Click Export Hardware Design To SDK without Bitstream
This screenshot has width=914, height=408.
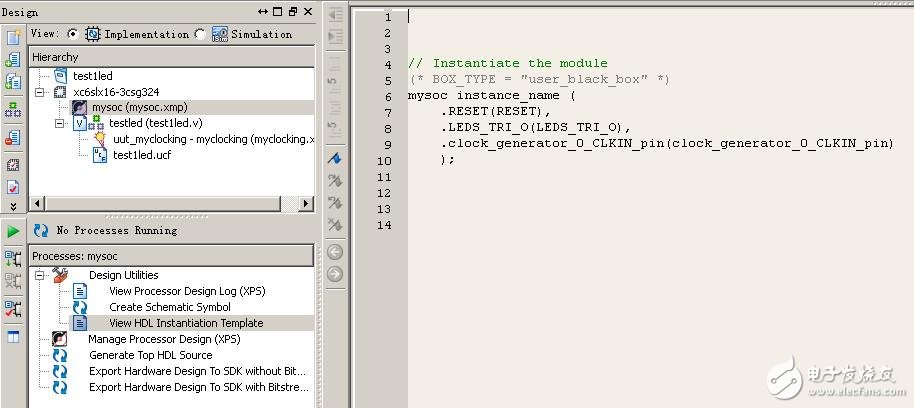(x=198, y=371)
